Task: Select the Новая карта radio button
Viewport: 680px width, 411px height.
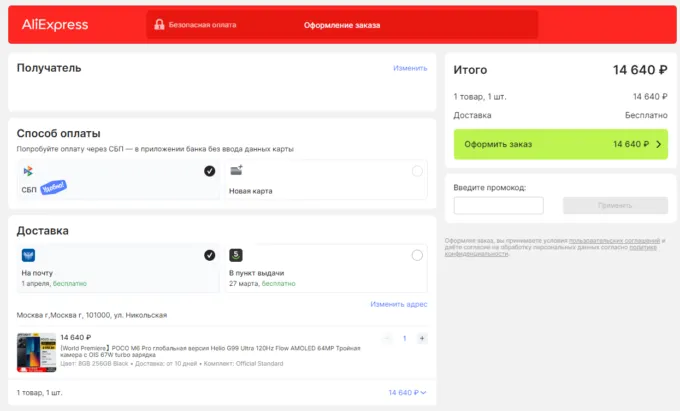Action: 417,171
